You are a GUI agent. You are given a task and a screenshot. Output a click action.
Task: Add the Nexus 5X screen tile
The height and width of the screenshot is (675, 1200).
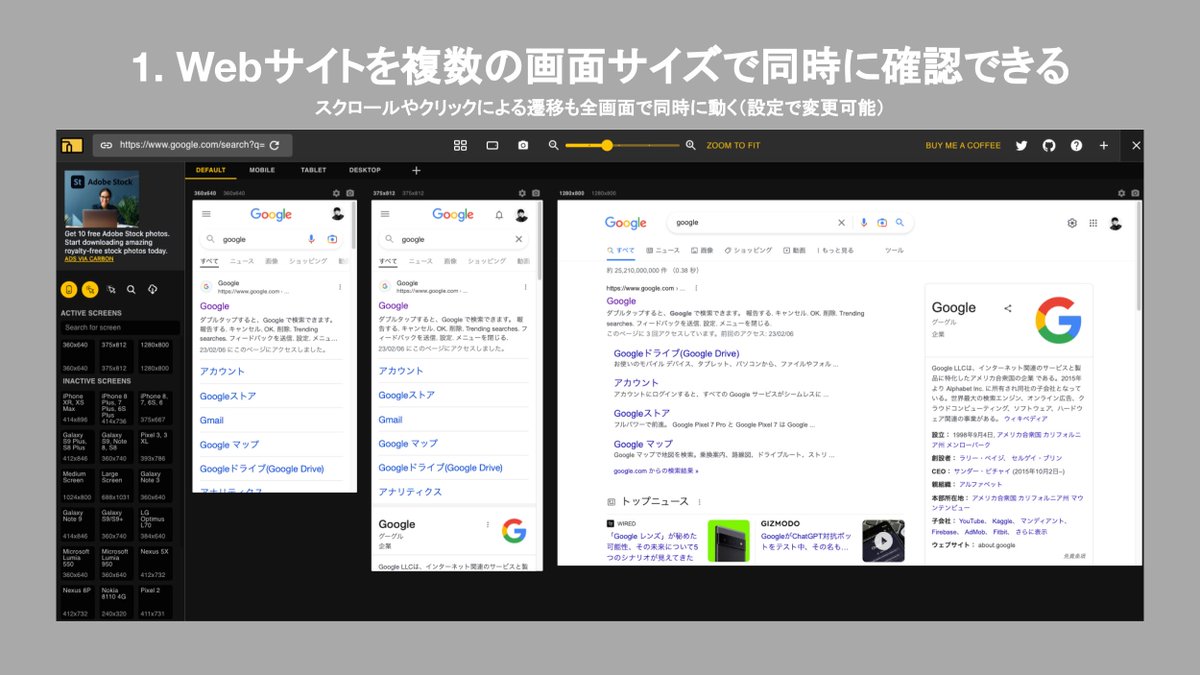[x=154, y=563]
